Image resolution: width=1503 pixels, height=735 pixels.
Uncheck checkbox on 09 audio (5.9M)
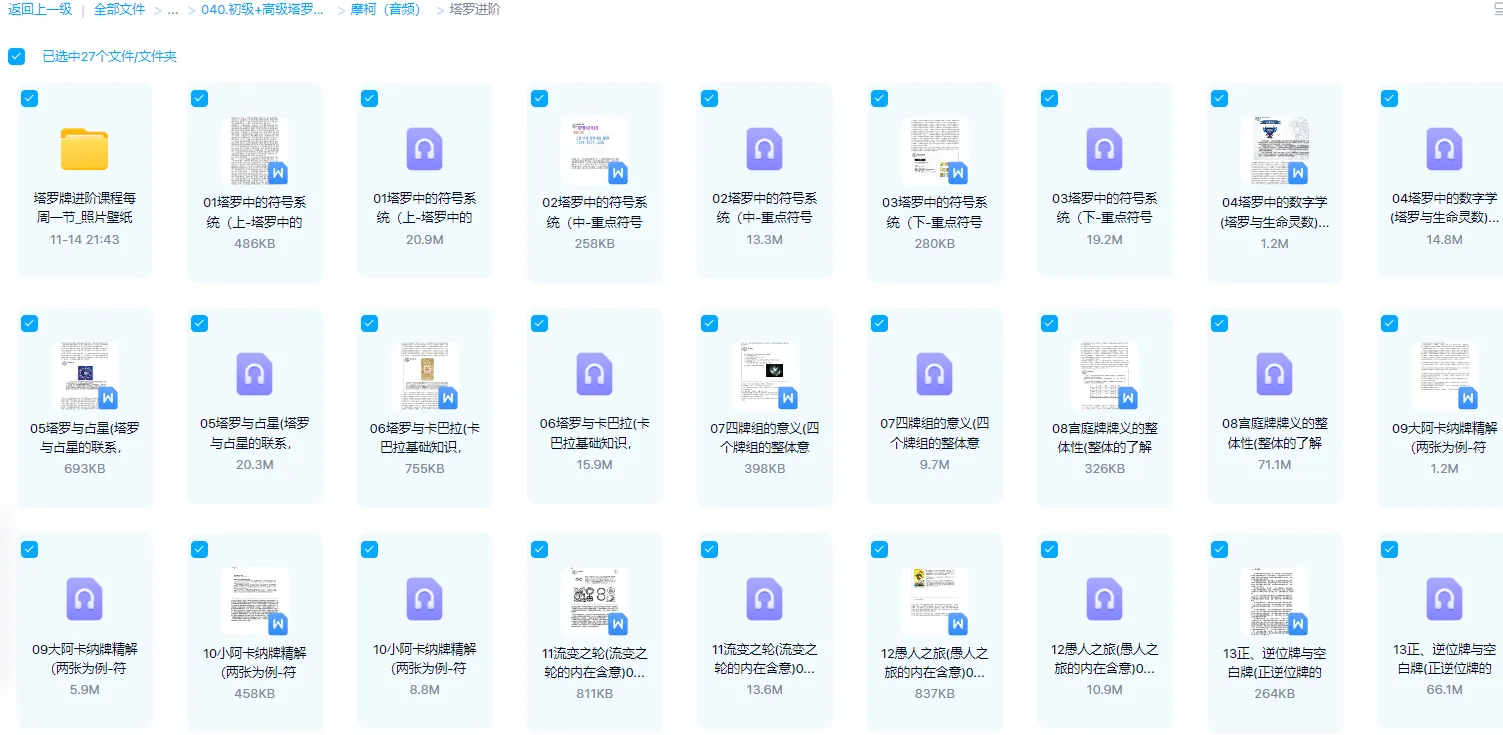(x=29, y=549)
